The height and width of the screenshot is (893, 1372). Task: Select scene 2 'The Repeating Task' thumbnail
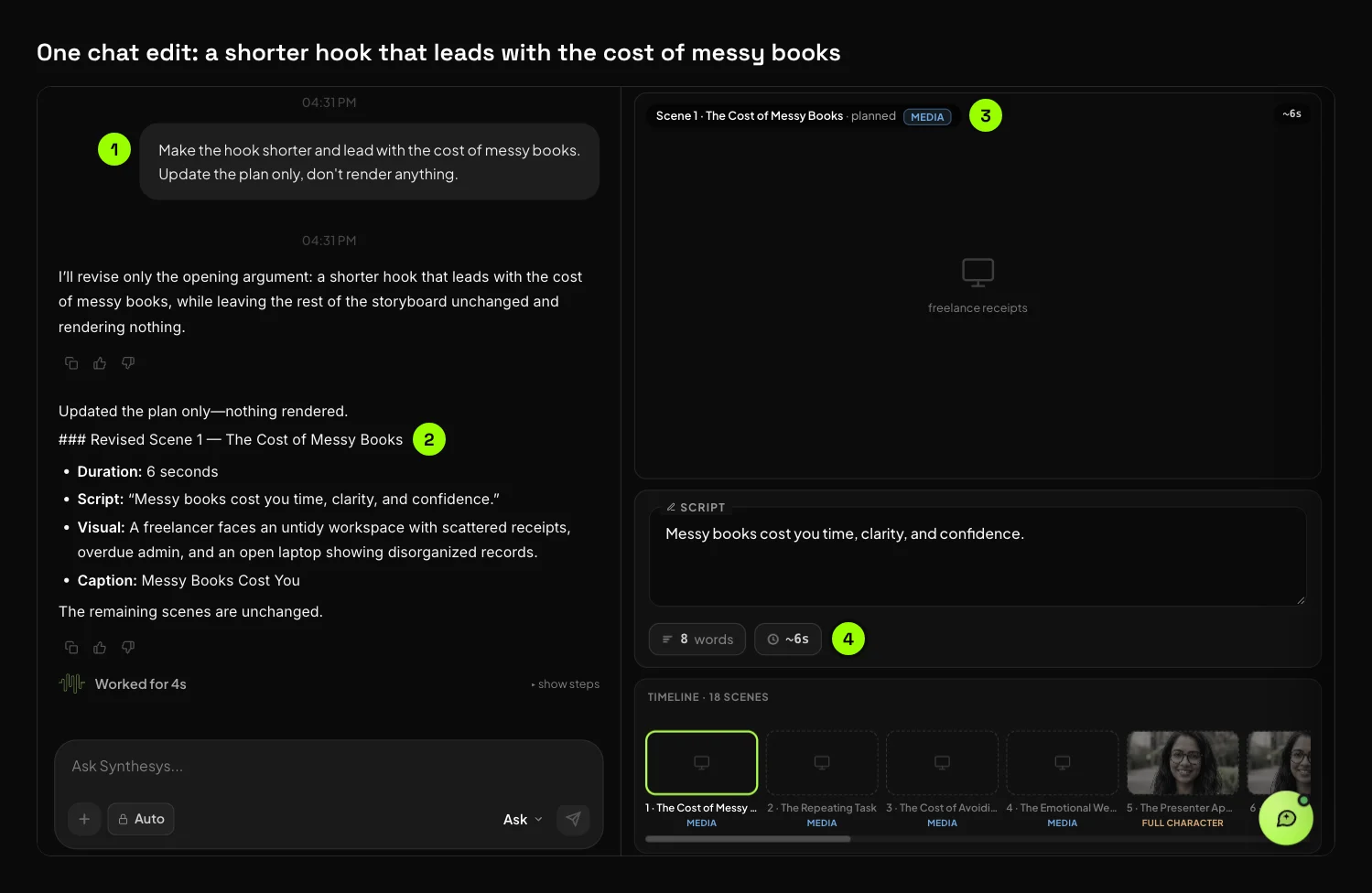tap(822, 763)
